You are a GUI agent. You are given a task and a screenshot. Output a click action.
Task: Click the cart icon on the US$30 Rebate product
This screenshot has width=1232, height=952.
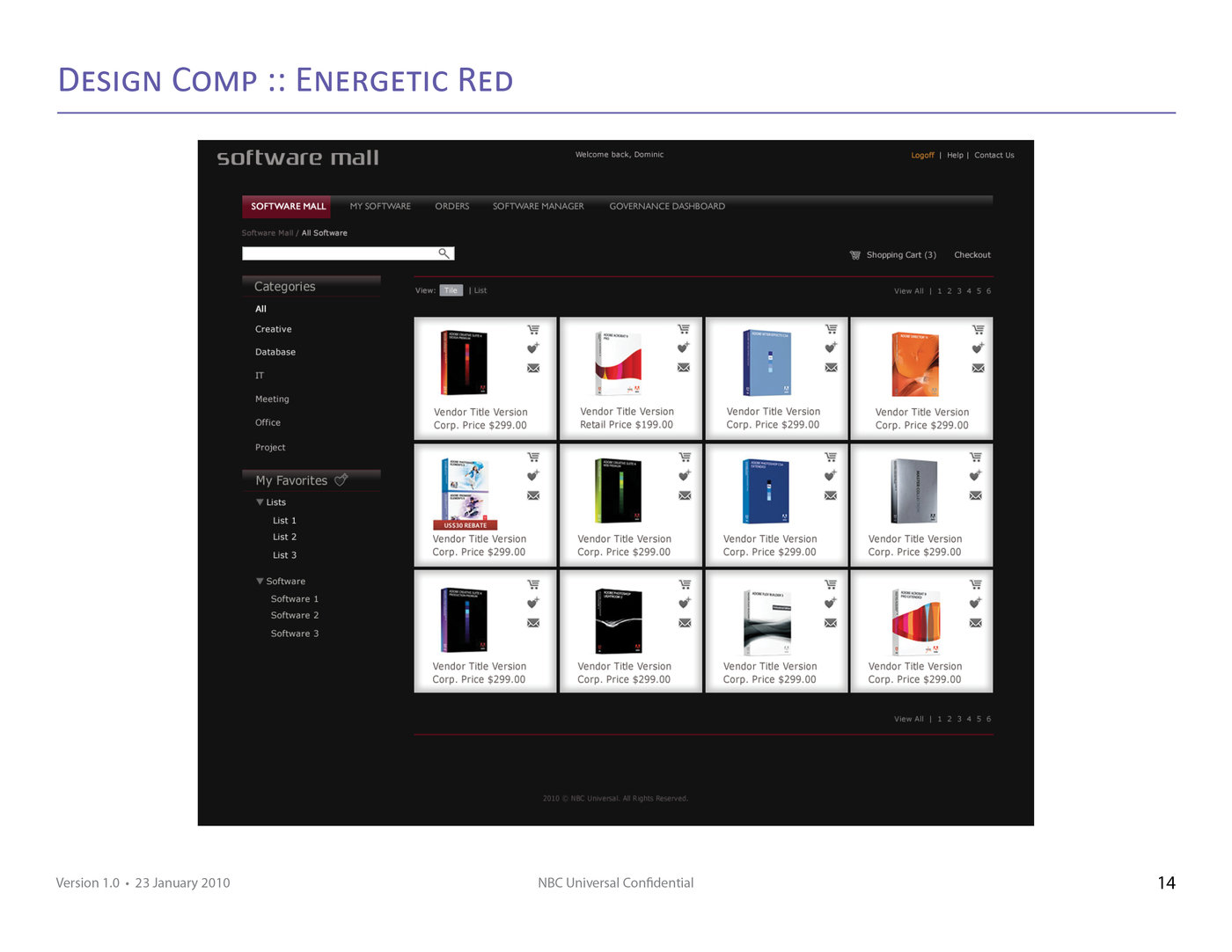[533, 456]
